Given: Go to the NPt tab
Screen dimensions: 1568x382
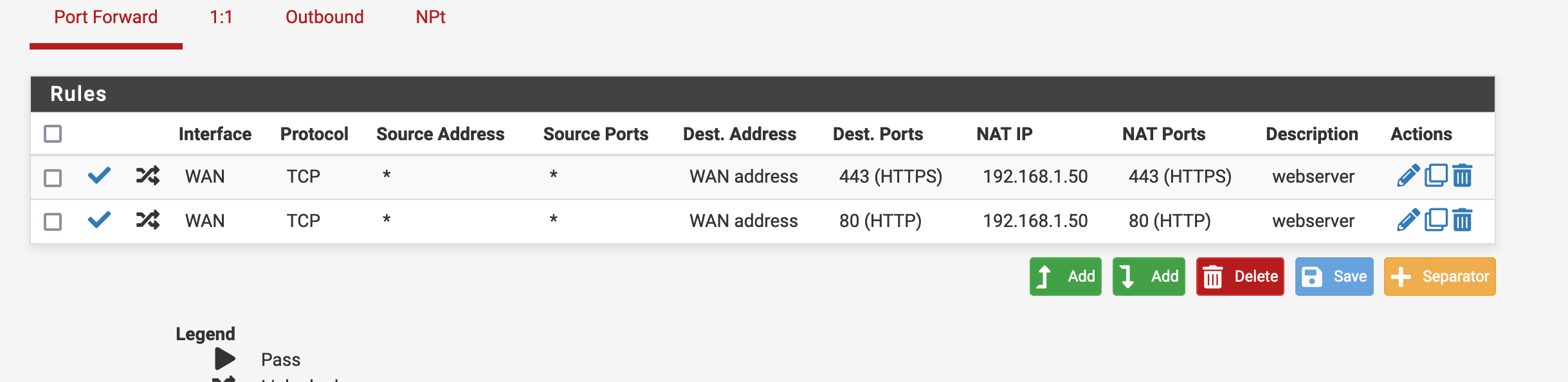Looking at the screenshot, I should coord(430,17).
